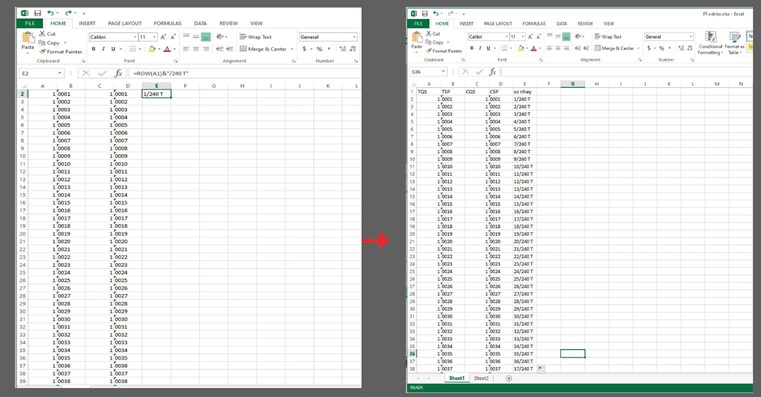Viewport: 761px width, 397px height.
Task: Click Paste icon in right Excel window
Action: pyautogui.click(x=416, y=37)
